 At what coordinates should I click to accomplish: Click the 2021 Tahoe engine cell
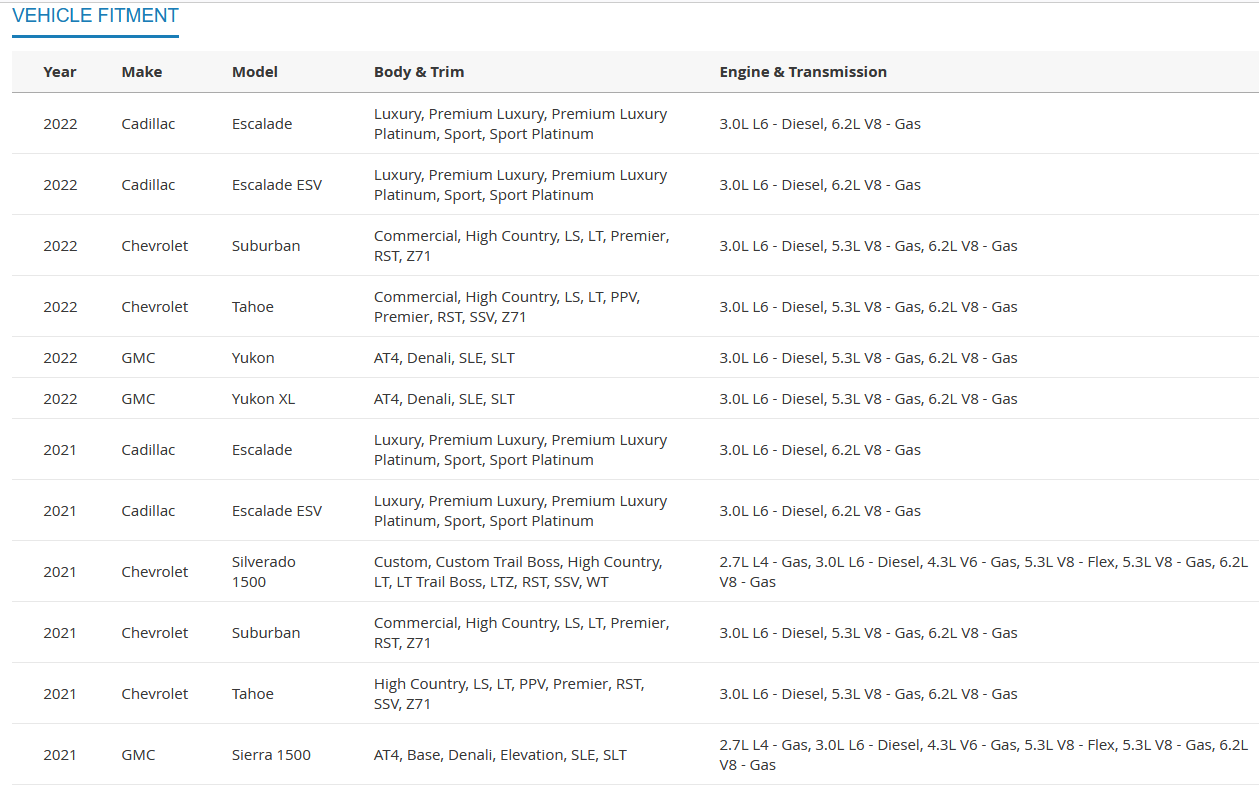point(868,694)
